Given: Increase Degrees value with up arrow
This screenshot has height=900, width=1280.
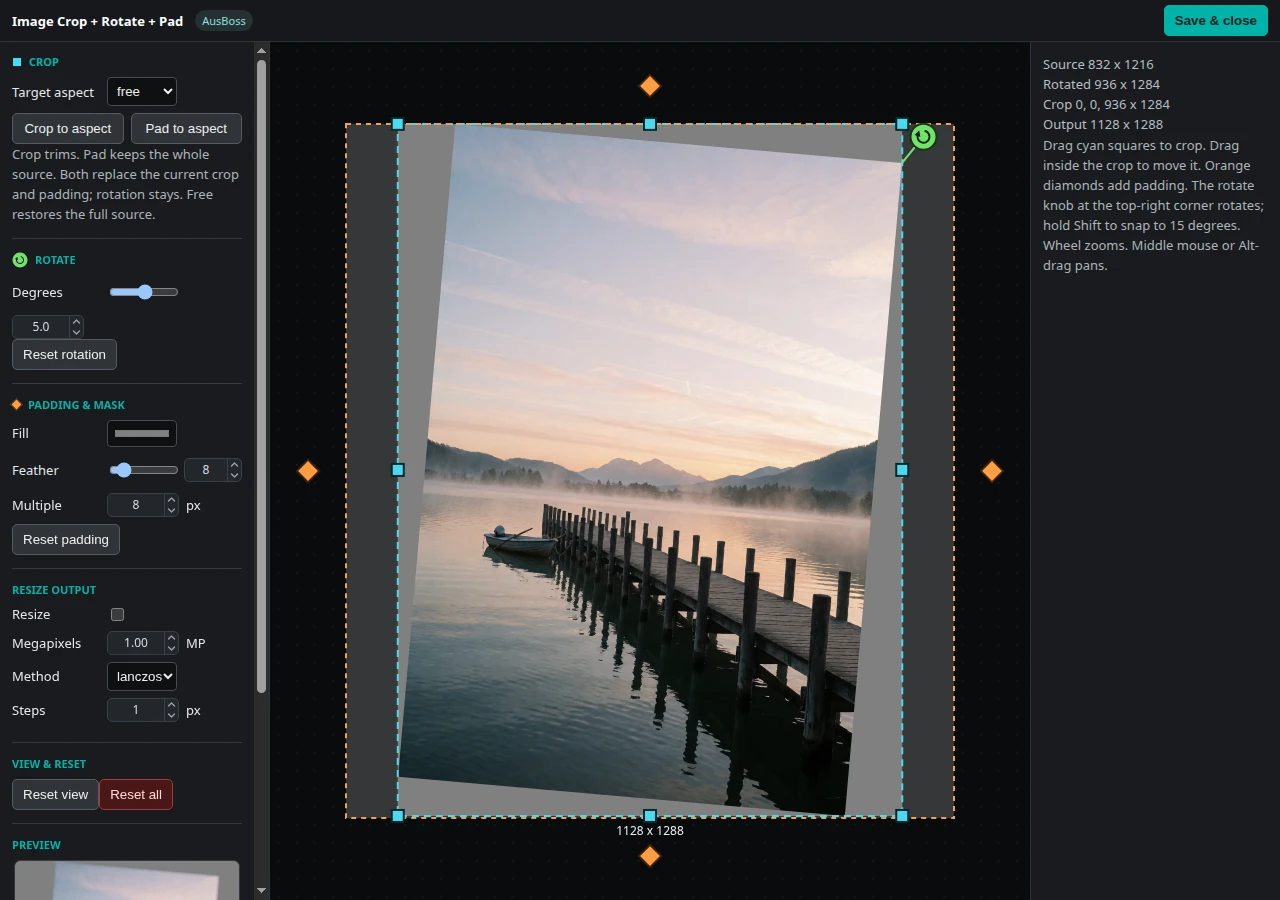Looking at the screenshot, I should (77, 321).
